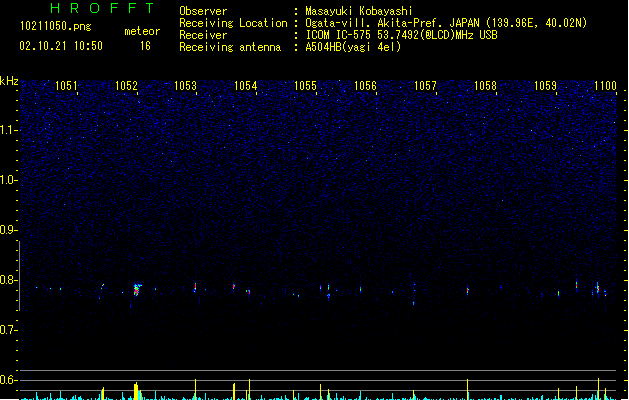Click the 0.8 frequency axis label

point(8,280)
